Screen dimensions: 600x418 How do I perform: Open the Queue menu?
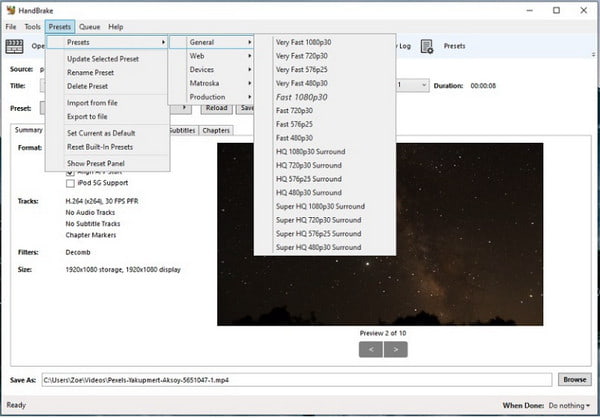(x=90, y=27)
